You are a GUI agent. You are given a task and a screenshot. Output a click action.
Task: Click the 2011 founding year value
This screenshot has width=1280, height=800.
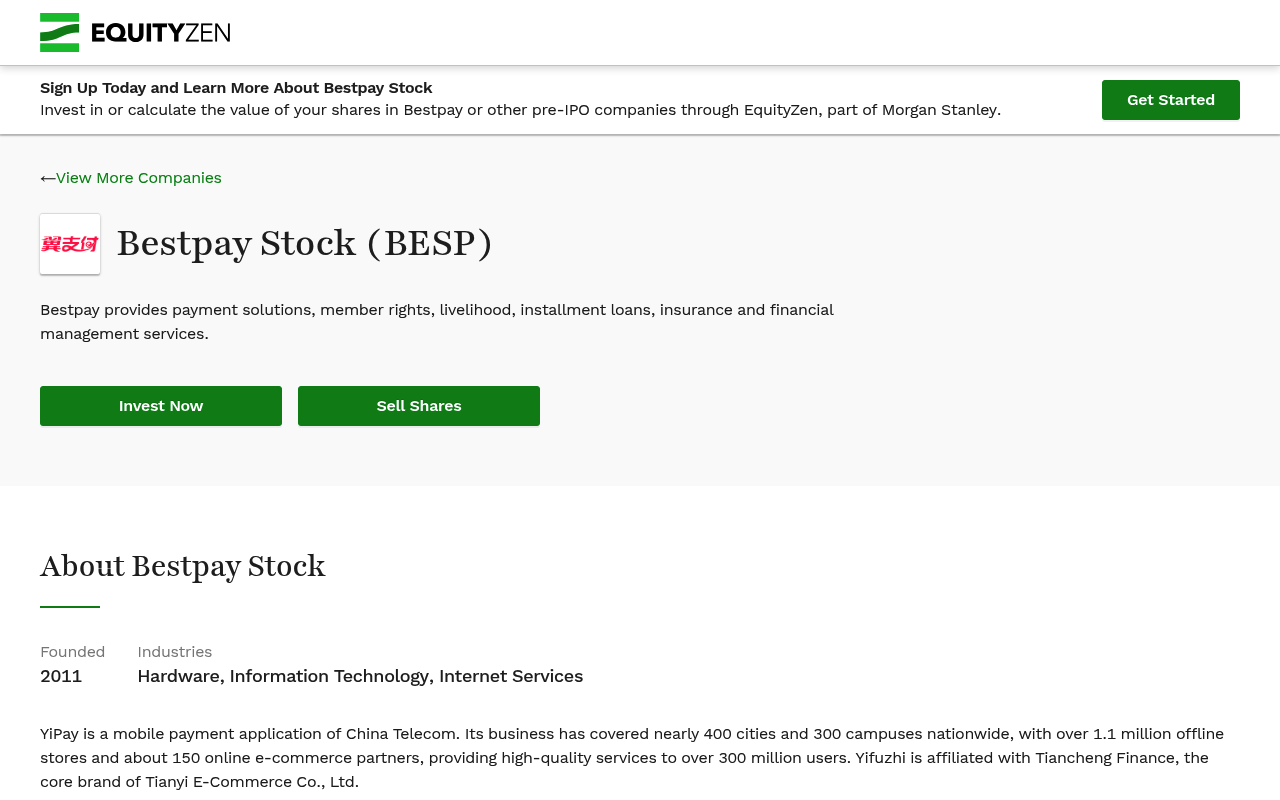point(61,676)
